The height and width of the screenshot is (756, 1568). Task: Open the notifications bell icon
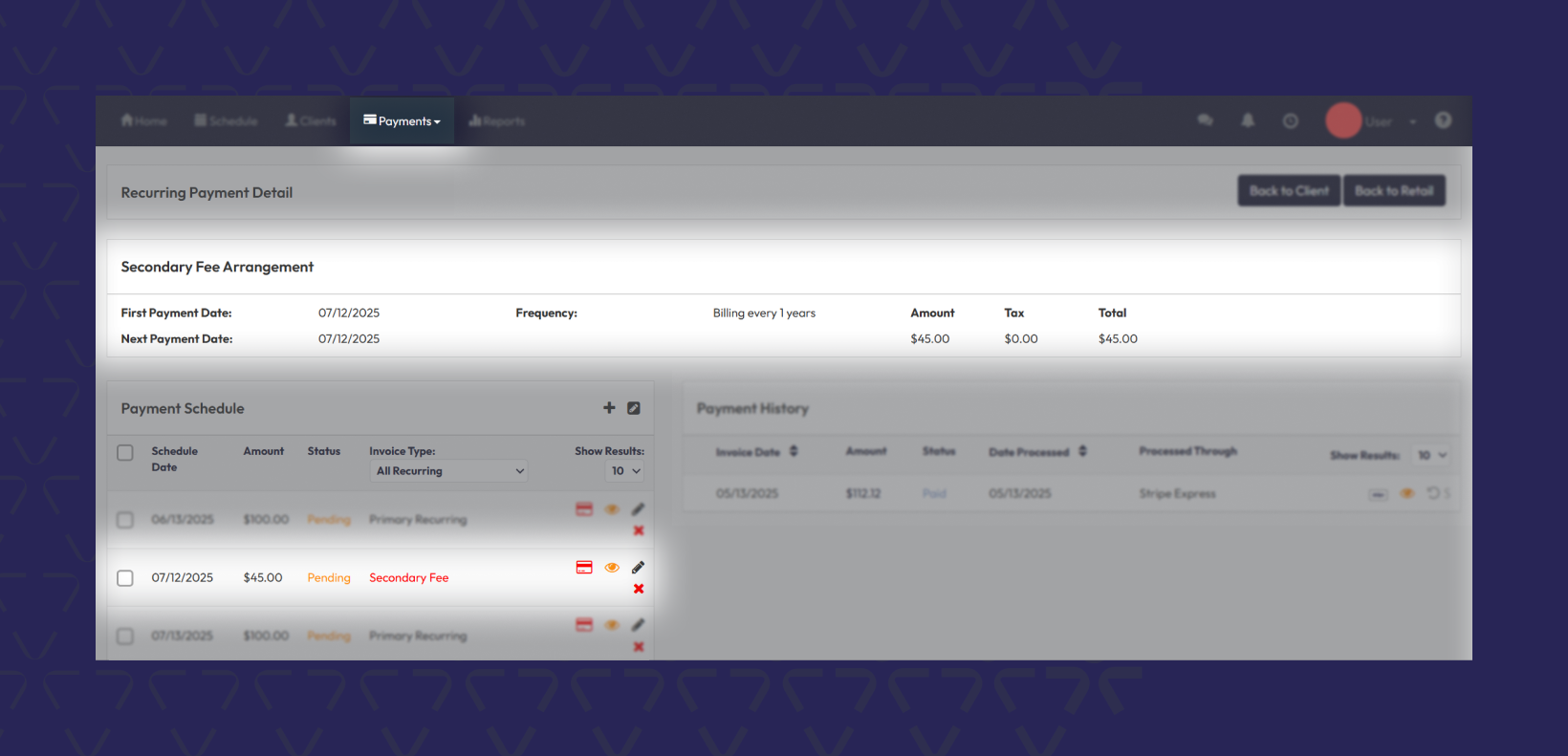pos(1248,120)
